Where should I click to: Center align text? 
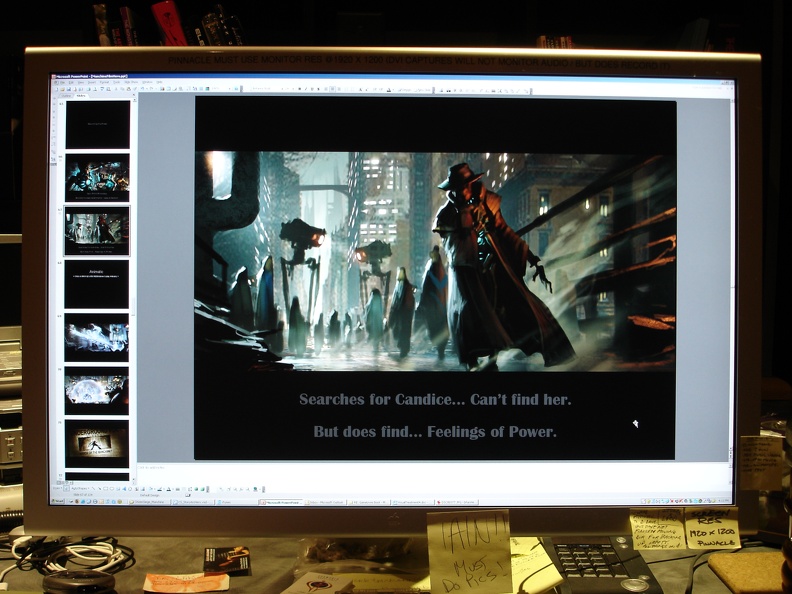point(332,89)
